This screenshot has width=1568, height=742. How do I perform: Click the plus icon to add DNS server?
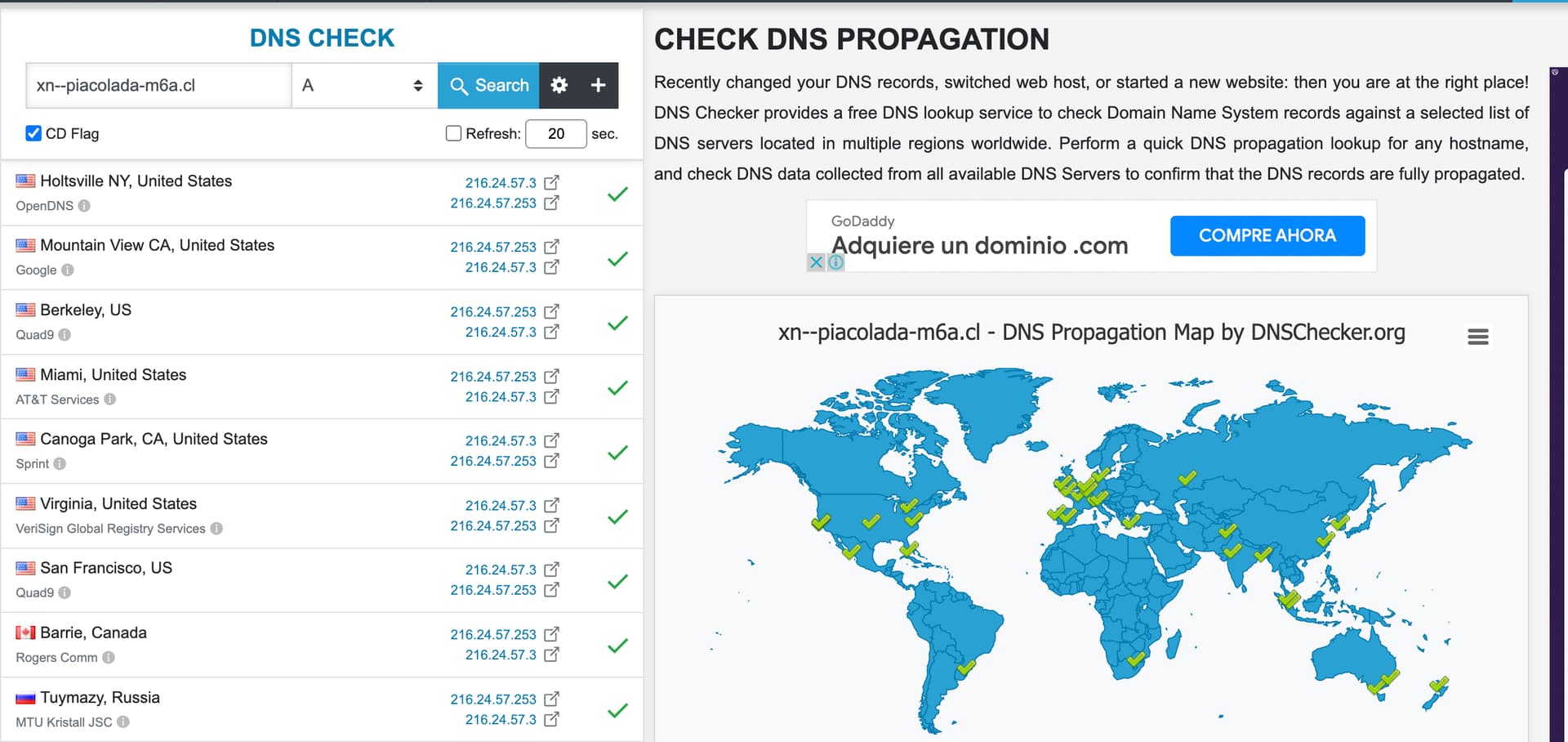pyautogui.click(x=598, y=85)
